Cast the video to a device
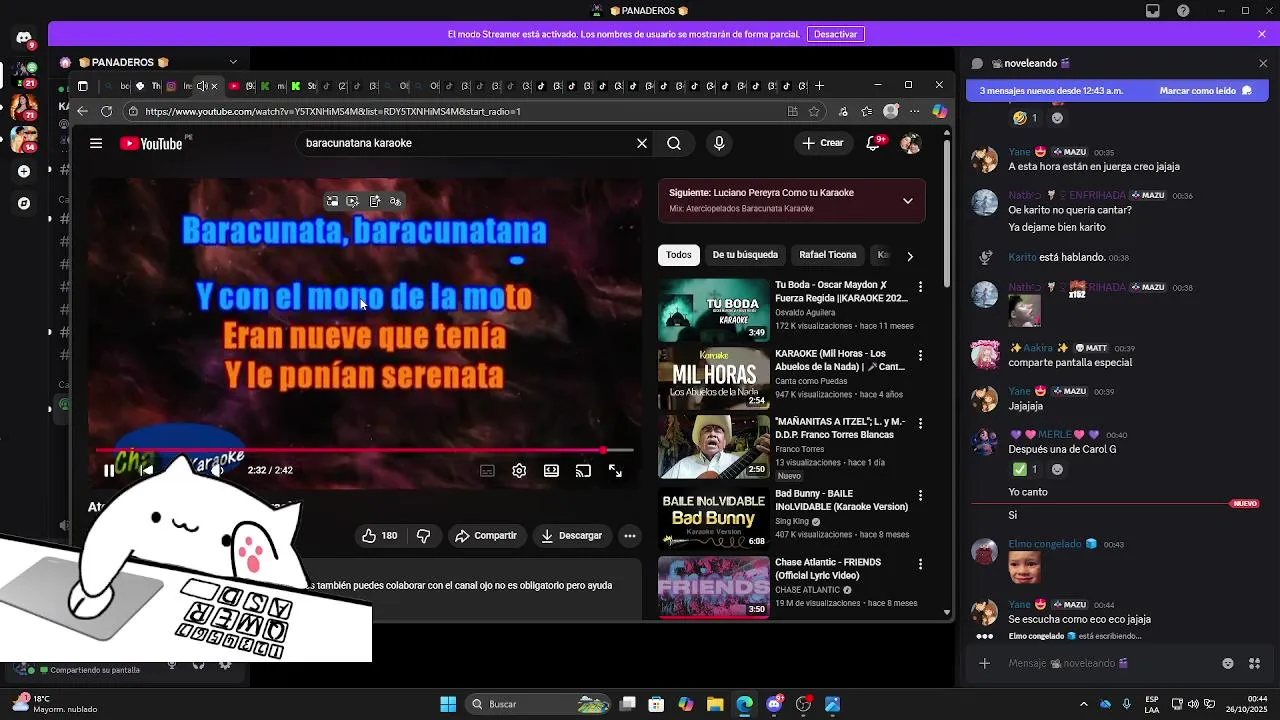1280x720 pixels. (x=583, y=470)
